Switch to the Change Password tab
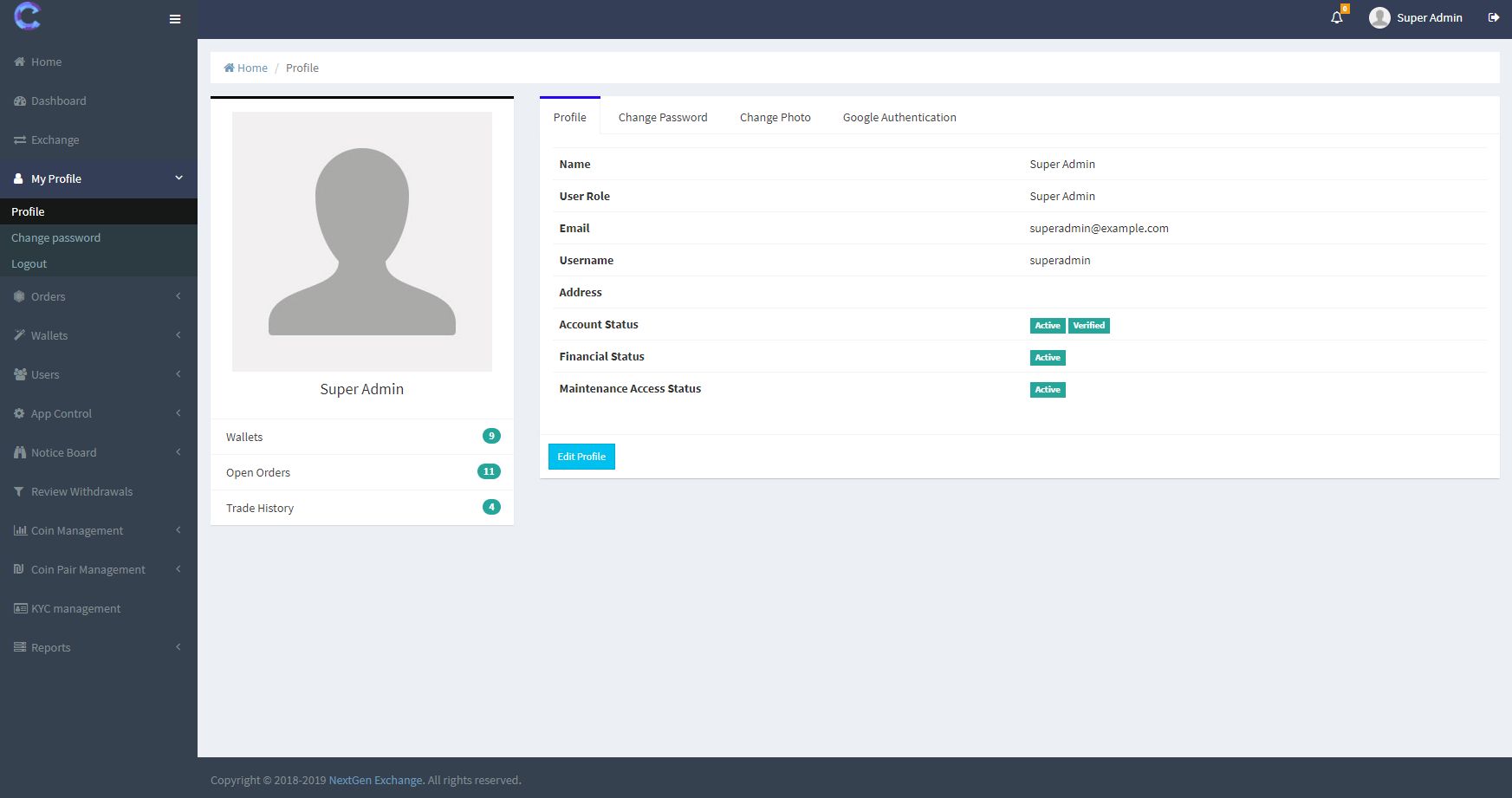The image size is (1512, 798). (662, 117)
